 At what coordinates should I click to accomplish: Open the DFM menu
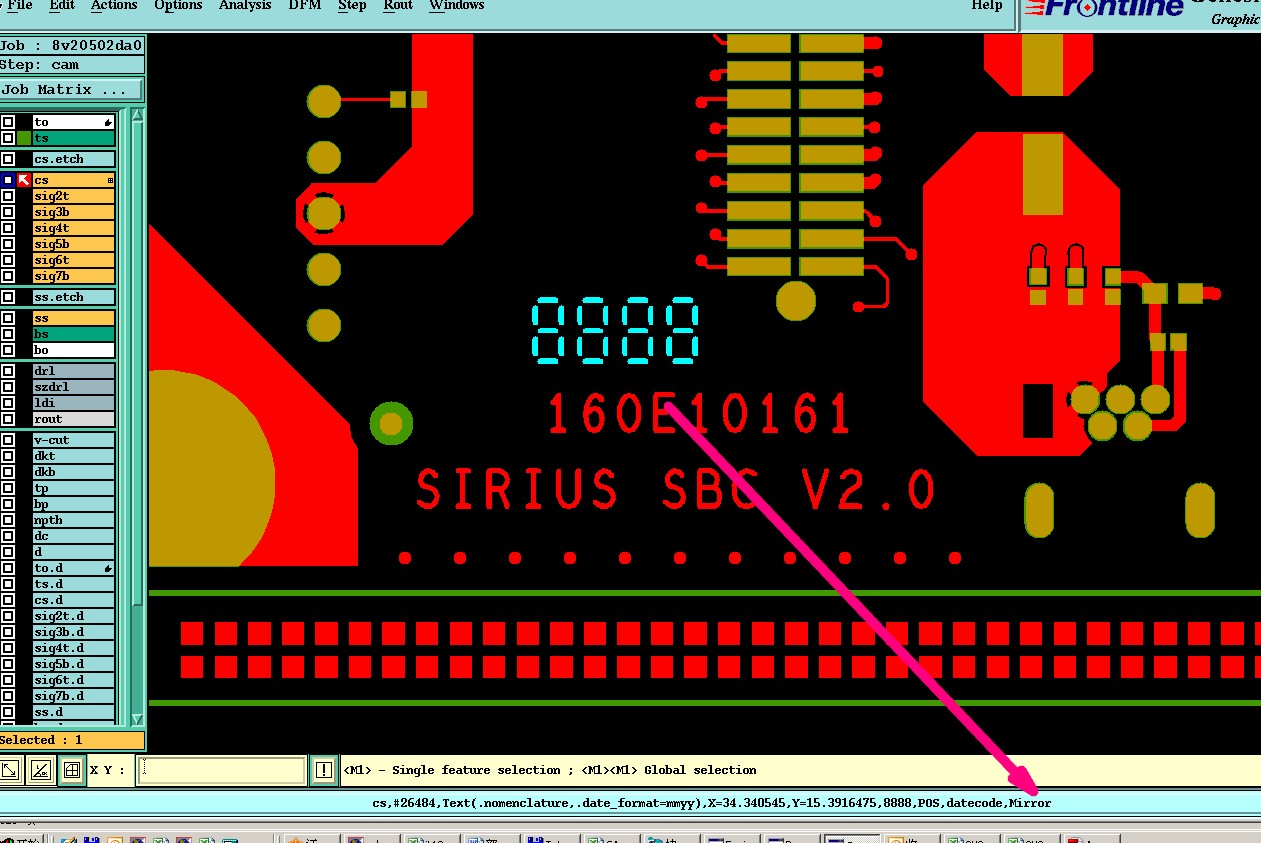[x=305, y=5]
